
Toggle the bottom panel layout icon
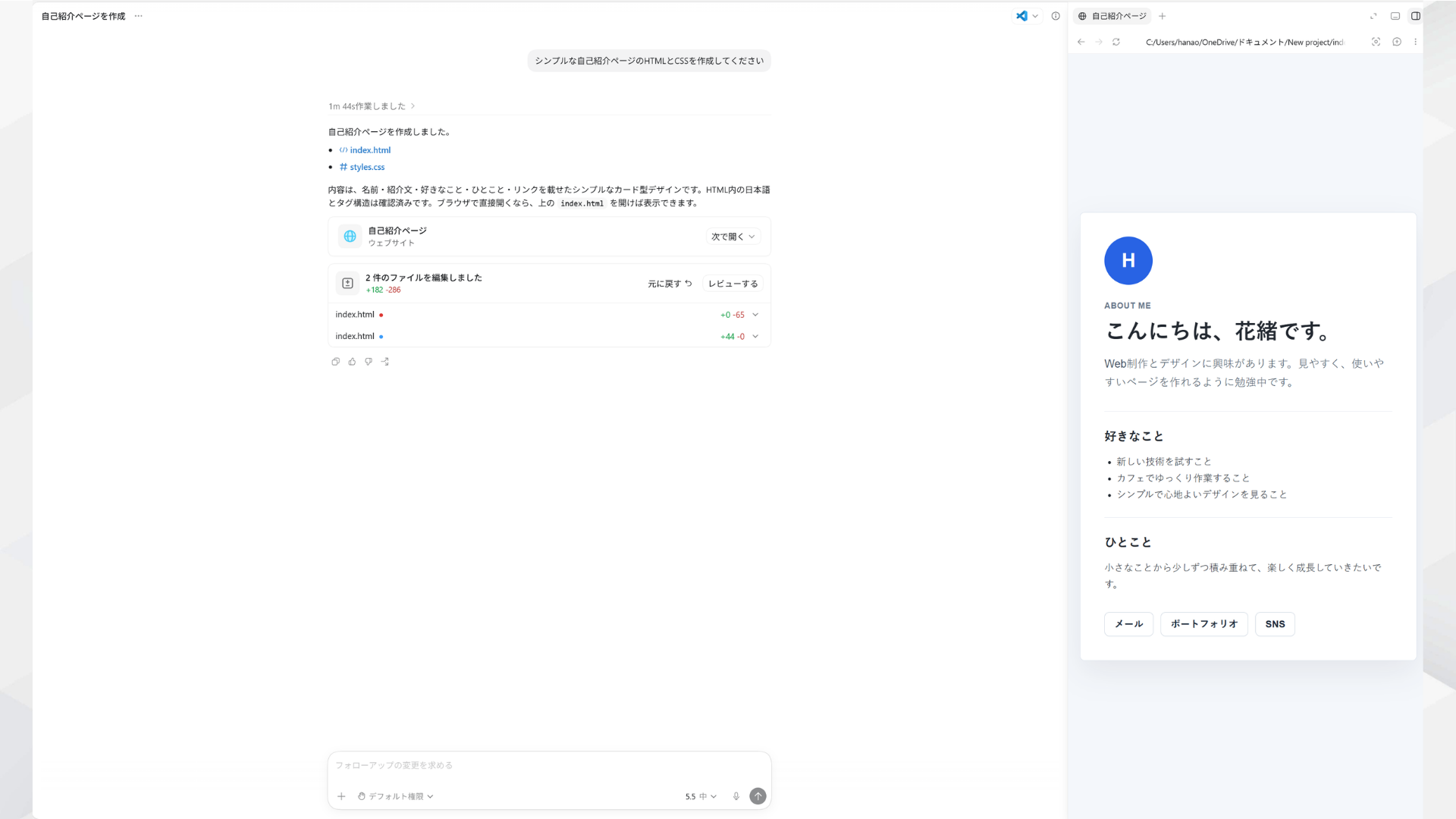(x=1395, y=16)
